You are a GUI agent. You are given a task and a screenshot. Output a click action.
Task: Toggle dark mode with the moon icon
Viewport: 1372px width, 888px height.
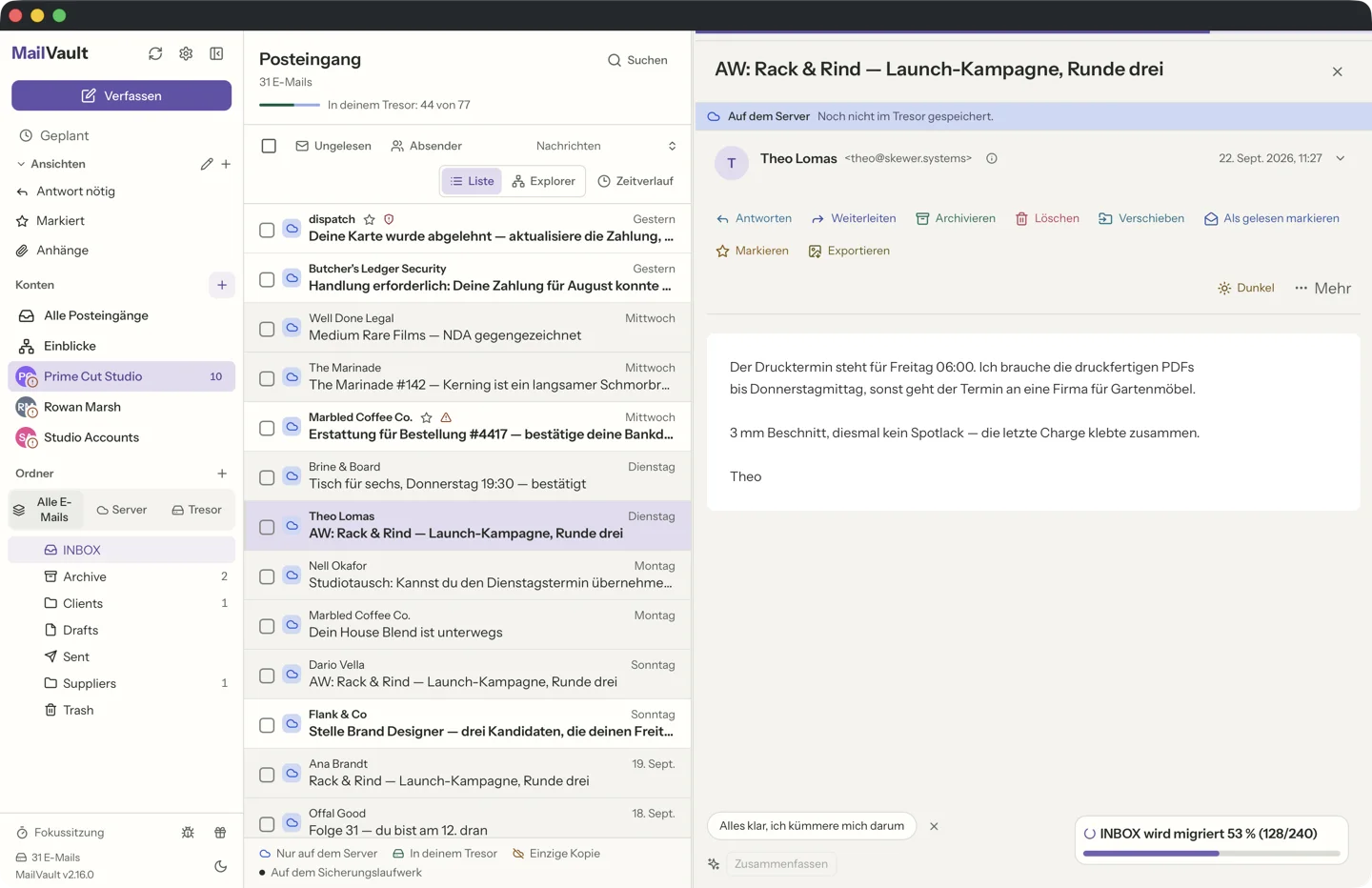[x=221, y=866]
